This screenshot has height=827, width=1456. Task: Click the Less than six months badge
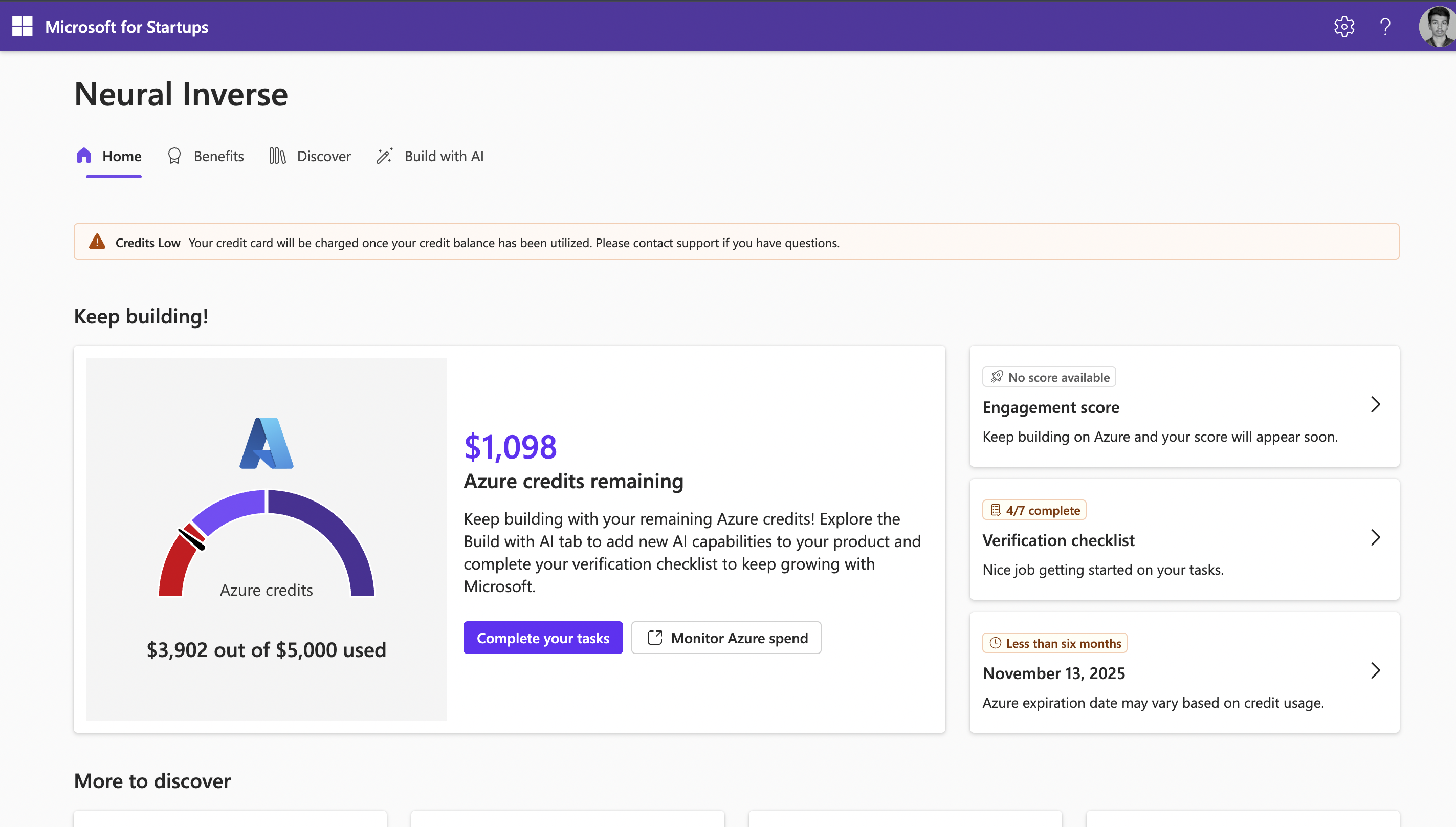1055,643
